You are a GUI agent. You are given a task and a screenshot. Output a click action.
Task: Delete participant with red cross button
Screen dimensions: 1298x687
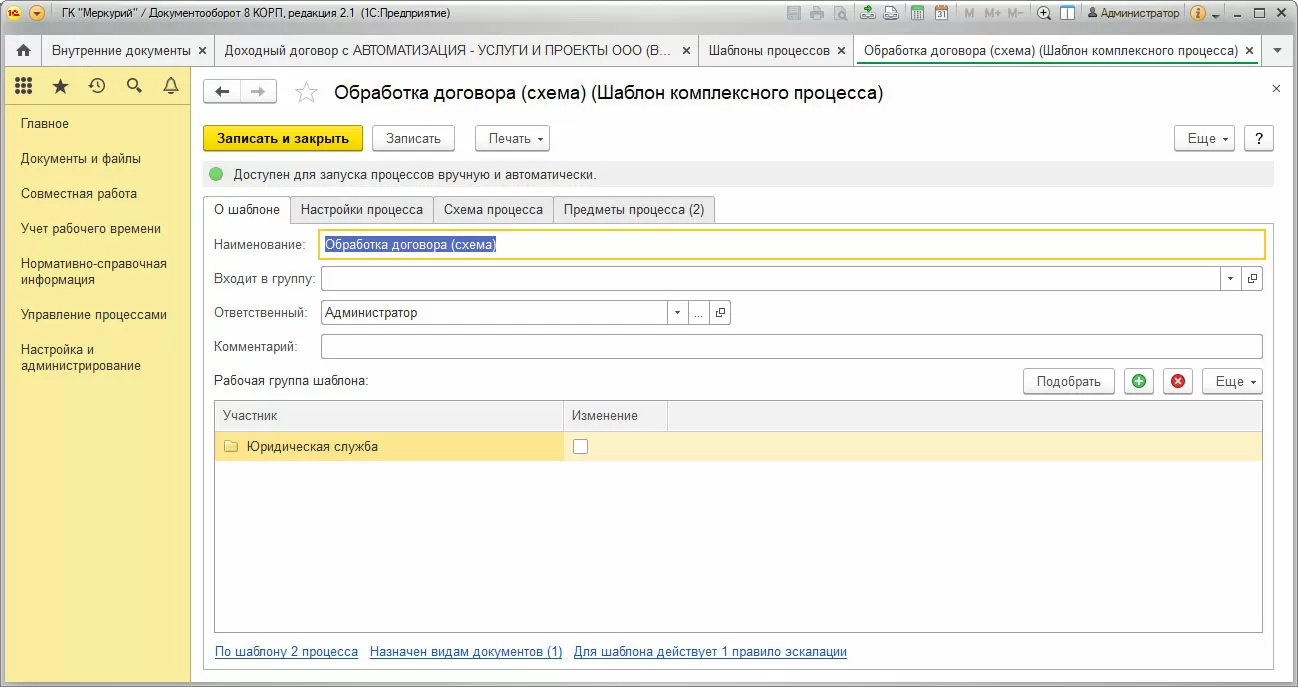coord(1178,381)
